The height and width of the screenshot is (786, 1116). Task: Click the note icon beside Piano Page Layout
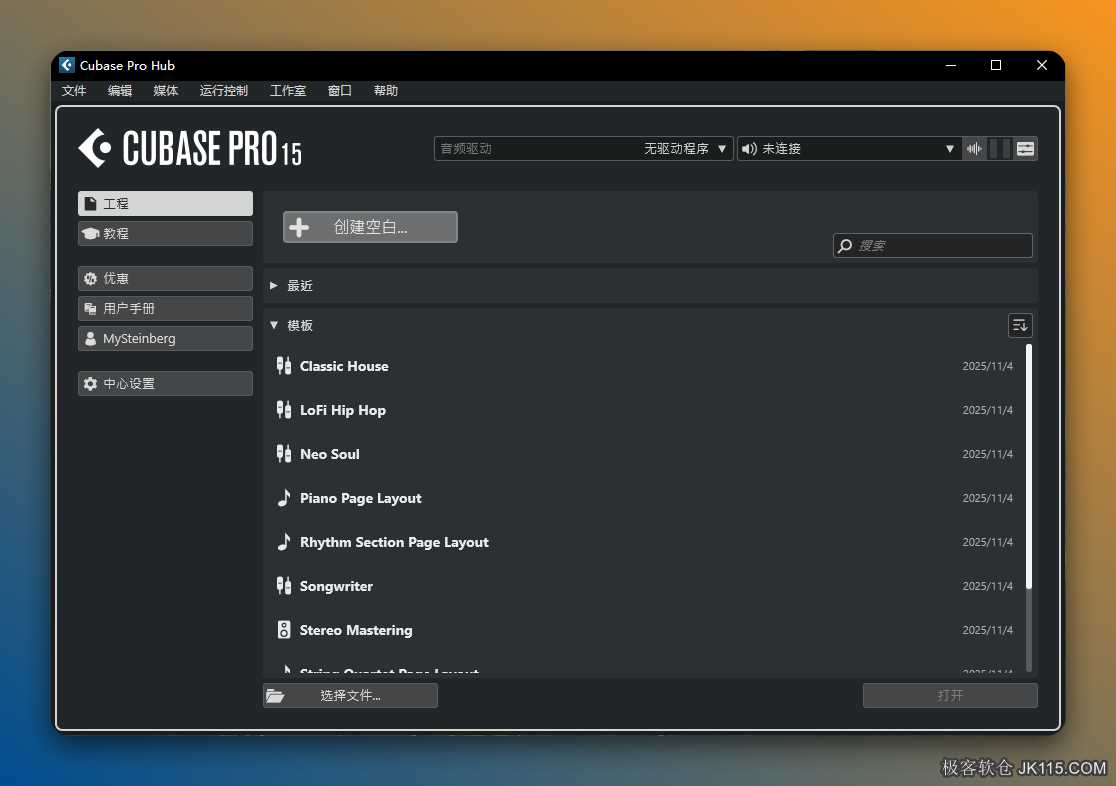point(283,498)
